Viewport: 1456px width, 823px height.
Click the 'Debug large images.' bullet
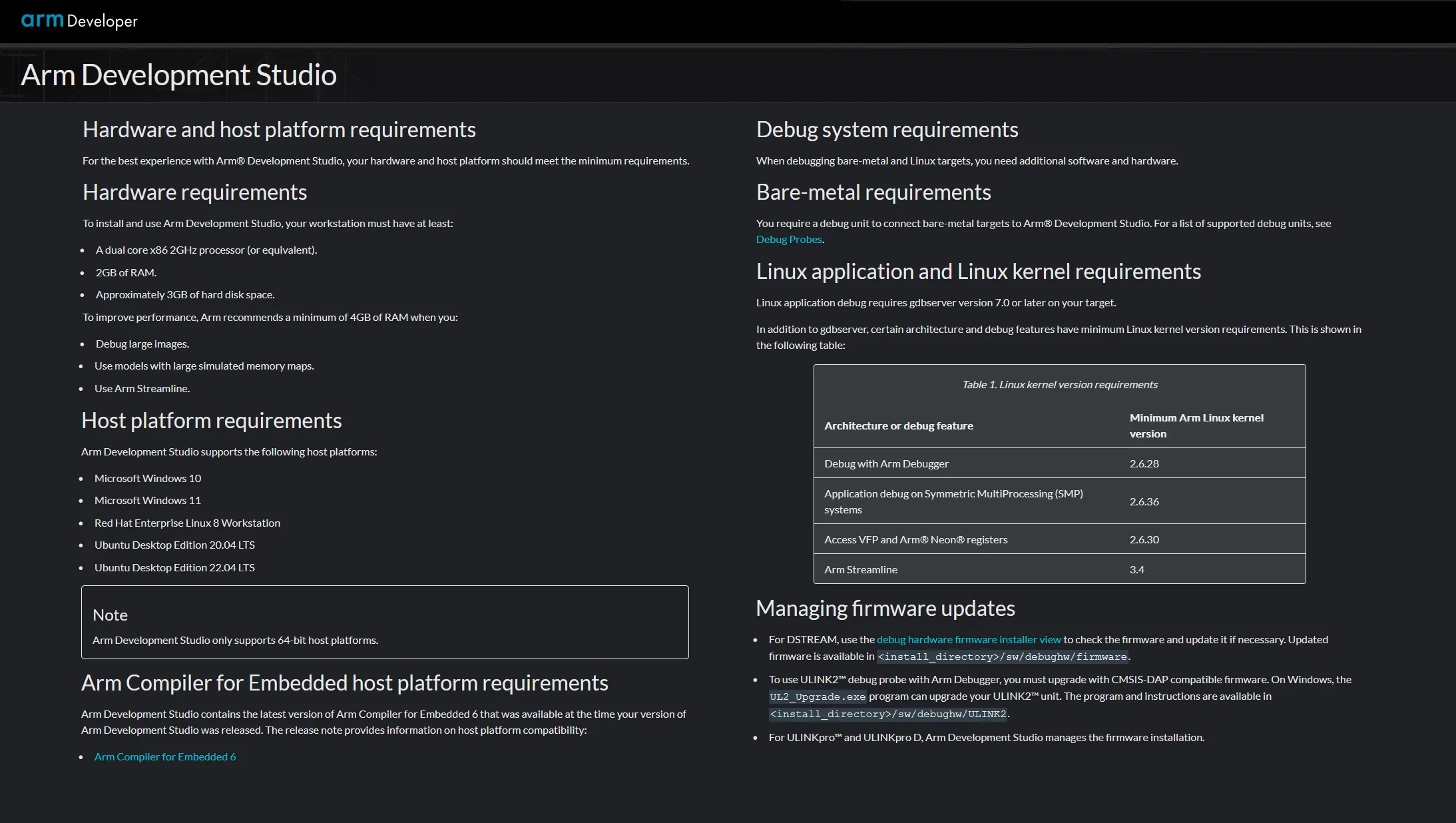[x=142, y=344]
